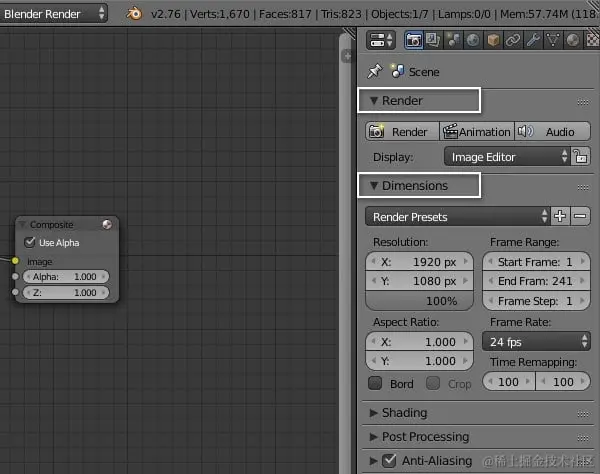Open the 24 fps frame rate dropdown
Viewport: 600px width, 474px height.
click(536, 341)
